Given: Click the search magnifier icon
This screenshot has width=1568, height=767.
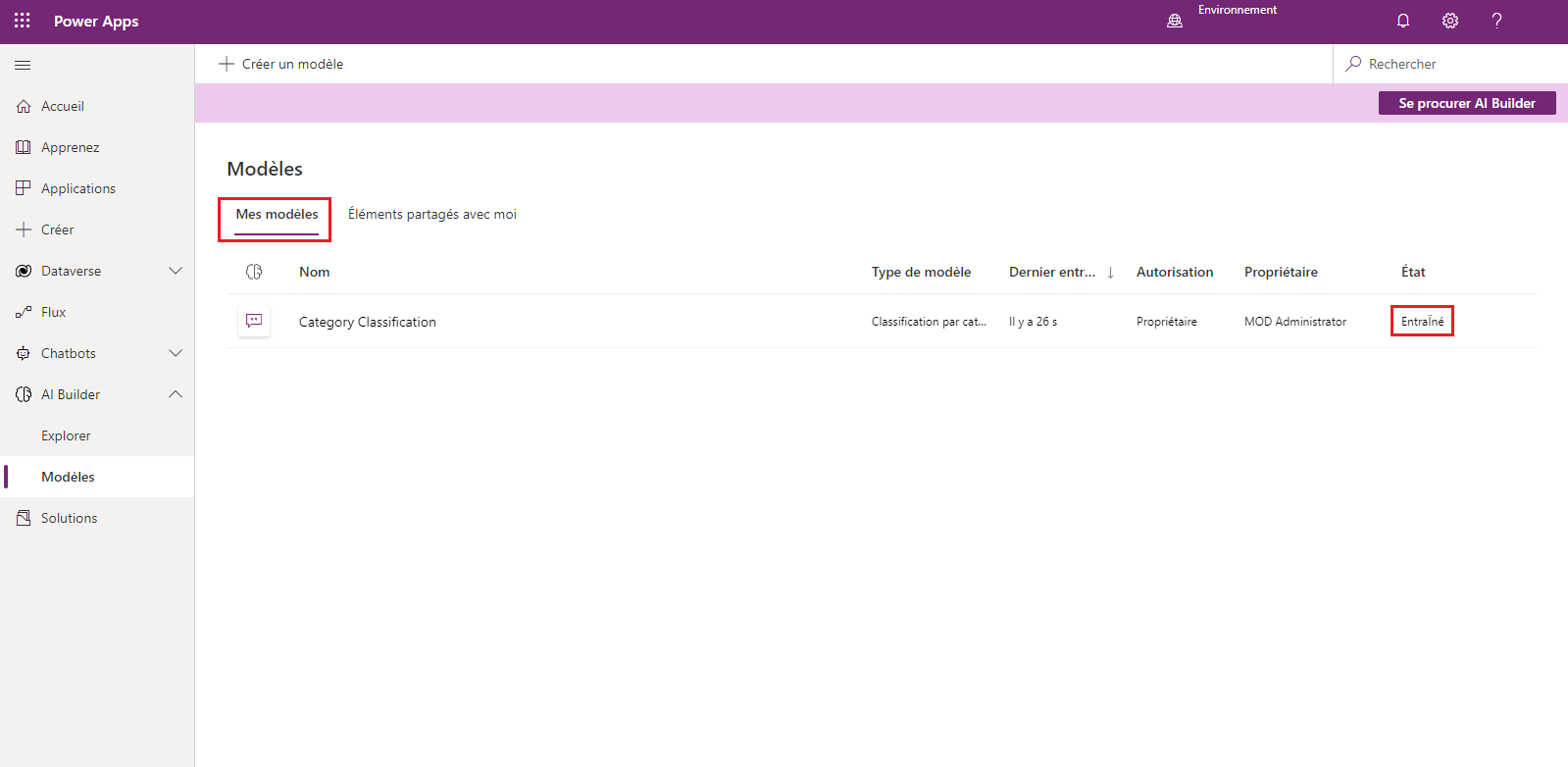Looking at the screenshot, I should tap(1353, 64).
